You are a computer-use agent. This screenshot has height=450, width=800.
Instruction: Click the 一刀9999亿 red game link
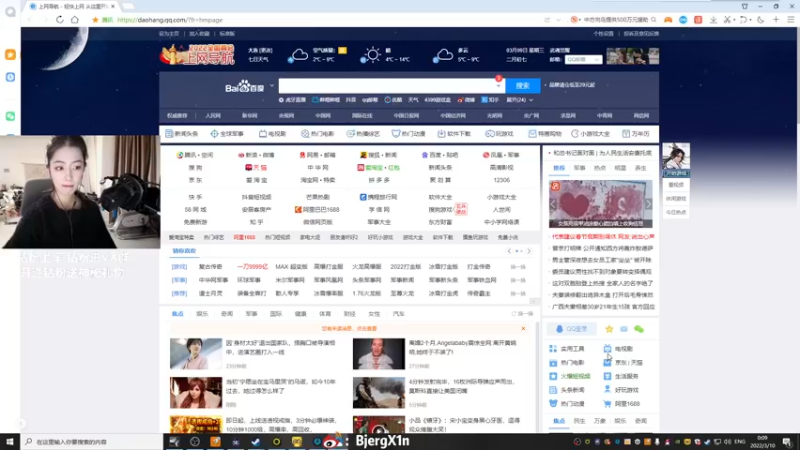coord(252,267)
